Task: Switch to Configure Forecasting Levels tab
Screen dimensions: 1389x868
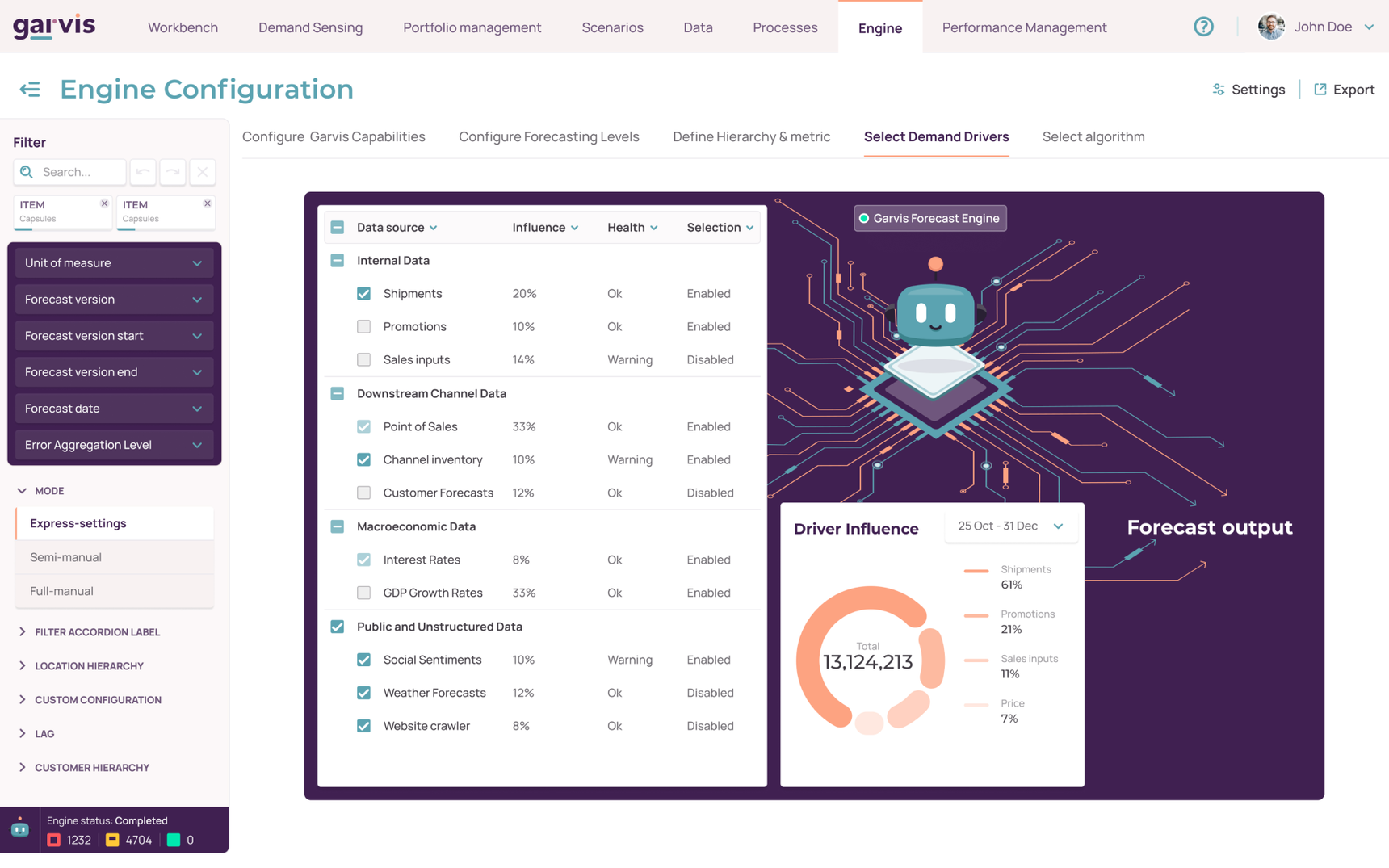Action: 549,137
